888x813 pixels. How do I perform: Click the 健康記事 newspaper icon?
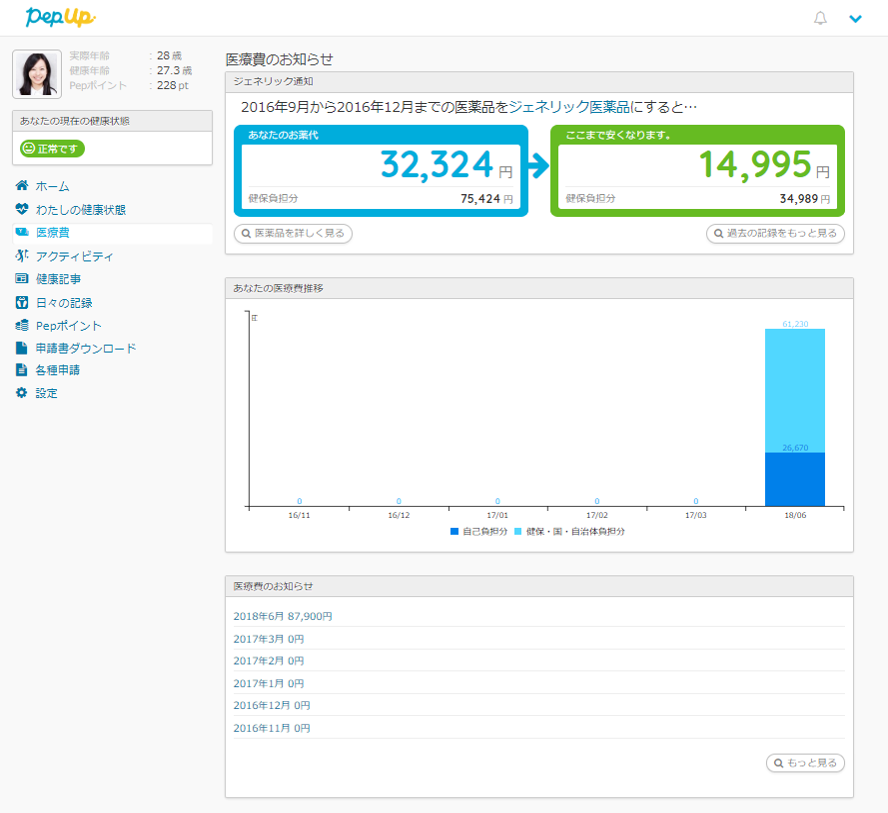[22, 279]
